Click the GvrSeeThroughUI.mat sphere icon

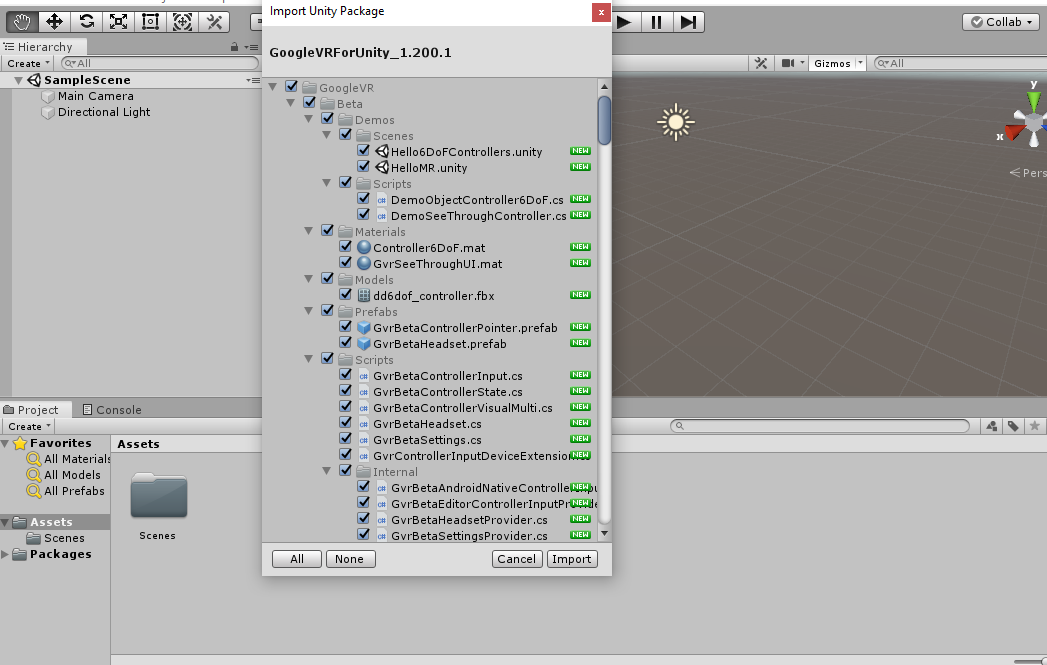click(x=364, y=264)
